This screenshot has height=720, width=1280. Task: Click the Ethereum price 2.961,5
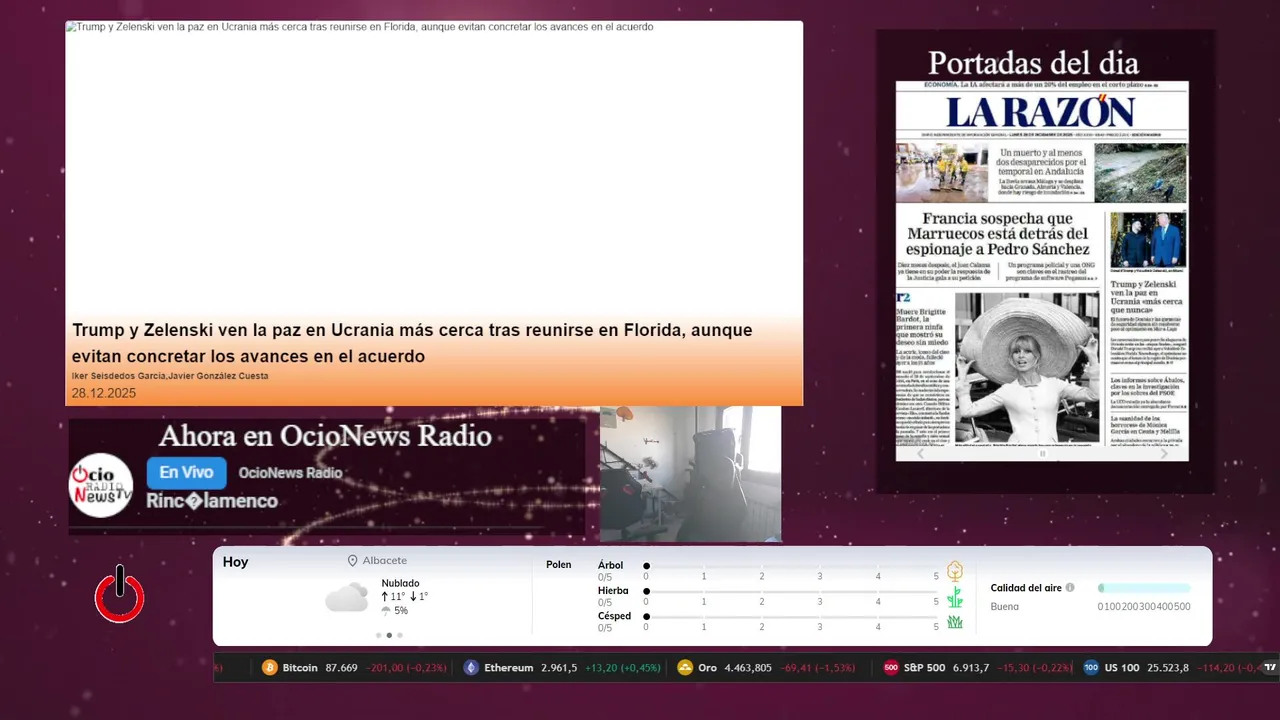(559, 667)
